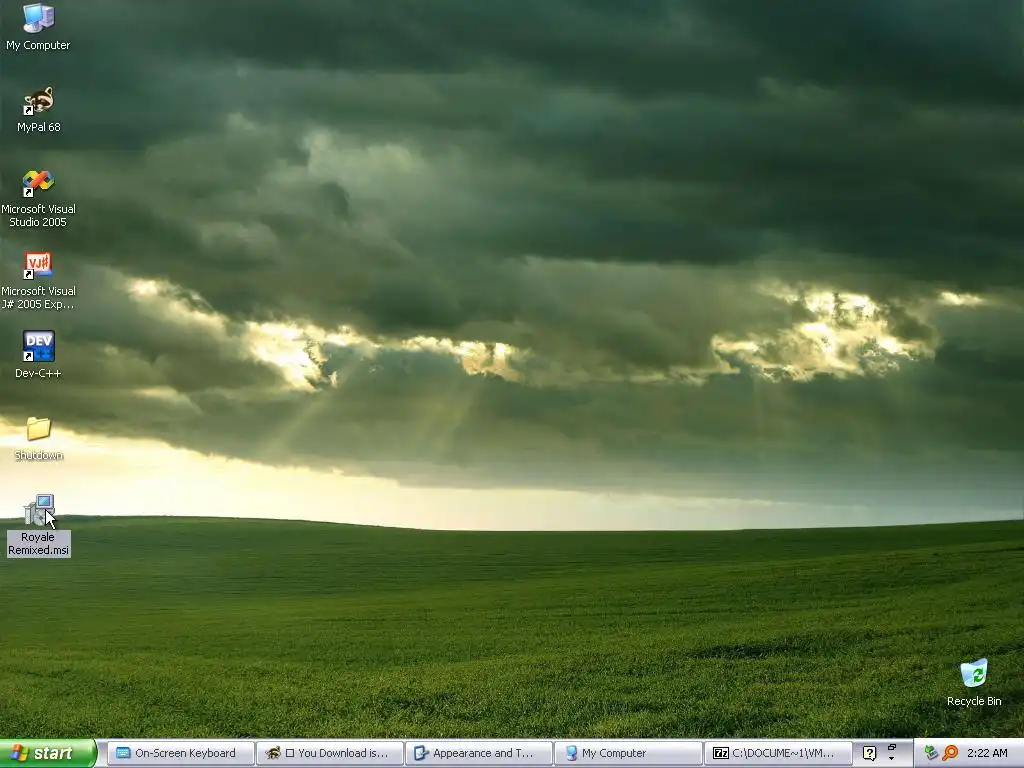The image size is (1024, 768).
Task: Click the Safely Remove Hardware tray icon
Action: tap(931, 753)
